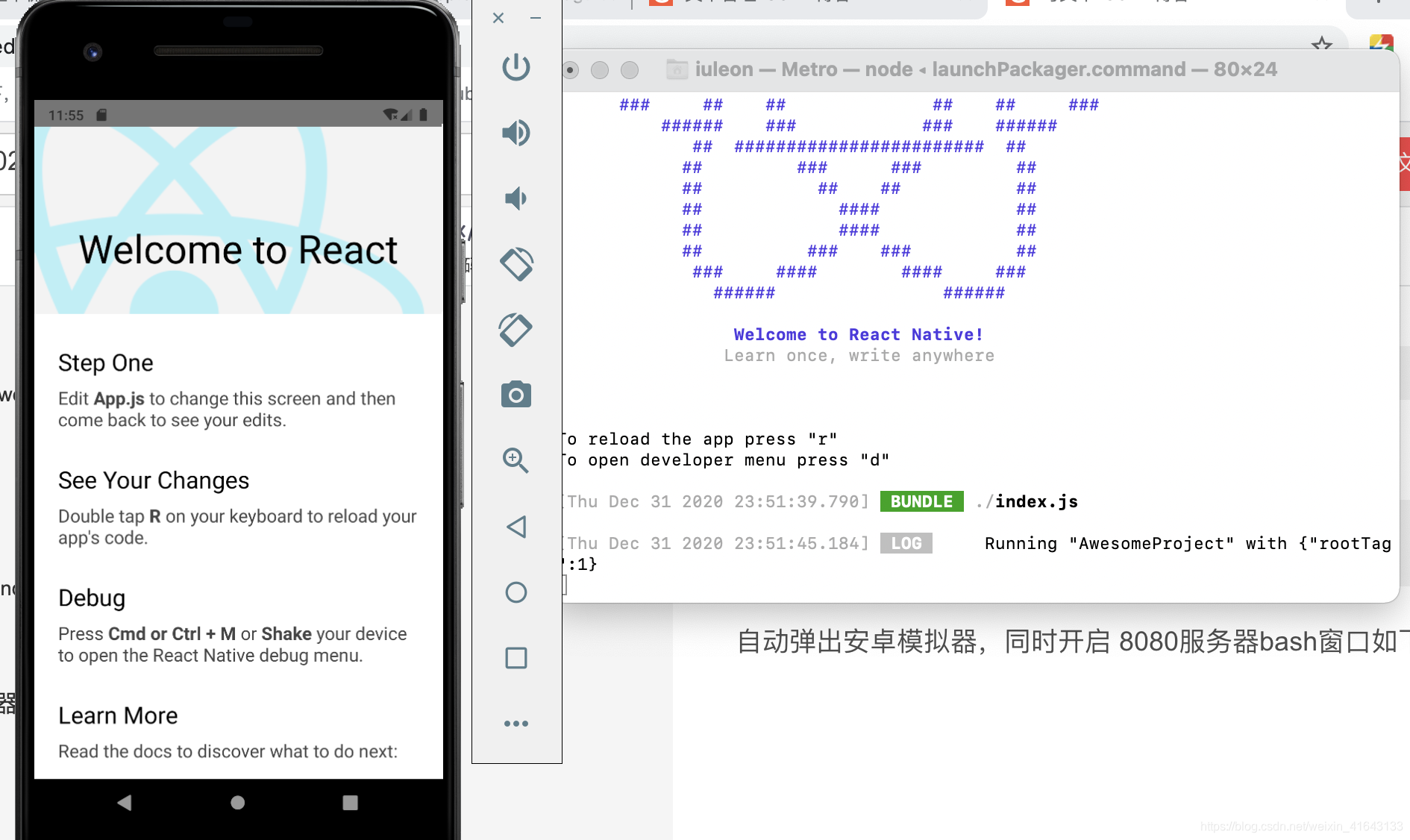The height and width of the screenshot is (840, 1410).
Task: Click the emulator toolbar Back triangle
Action: 516,527
